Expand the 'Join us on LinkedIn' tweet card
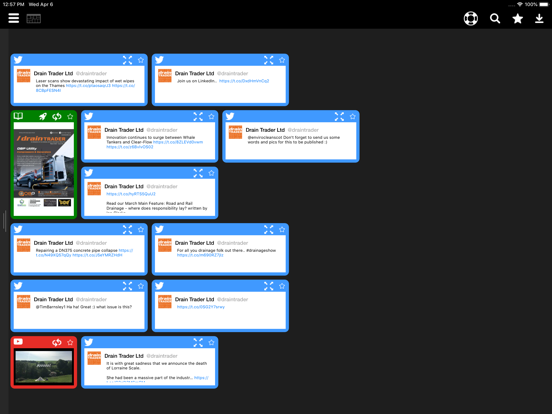Viewport: 552px width, 414px height. 269,60
